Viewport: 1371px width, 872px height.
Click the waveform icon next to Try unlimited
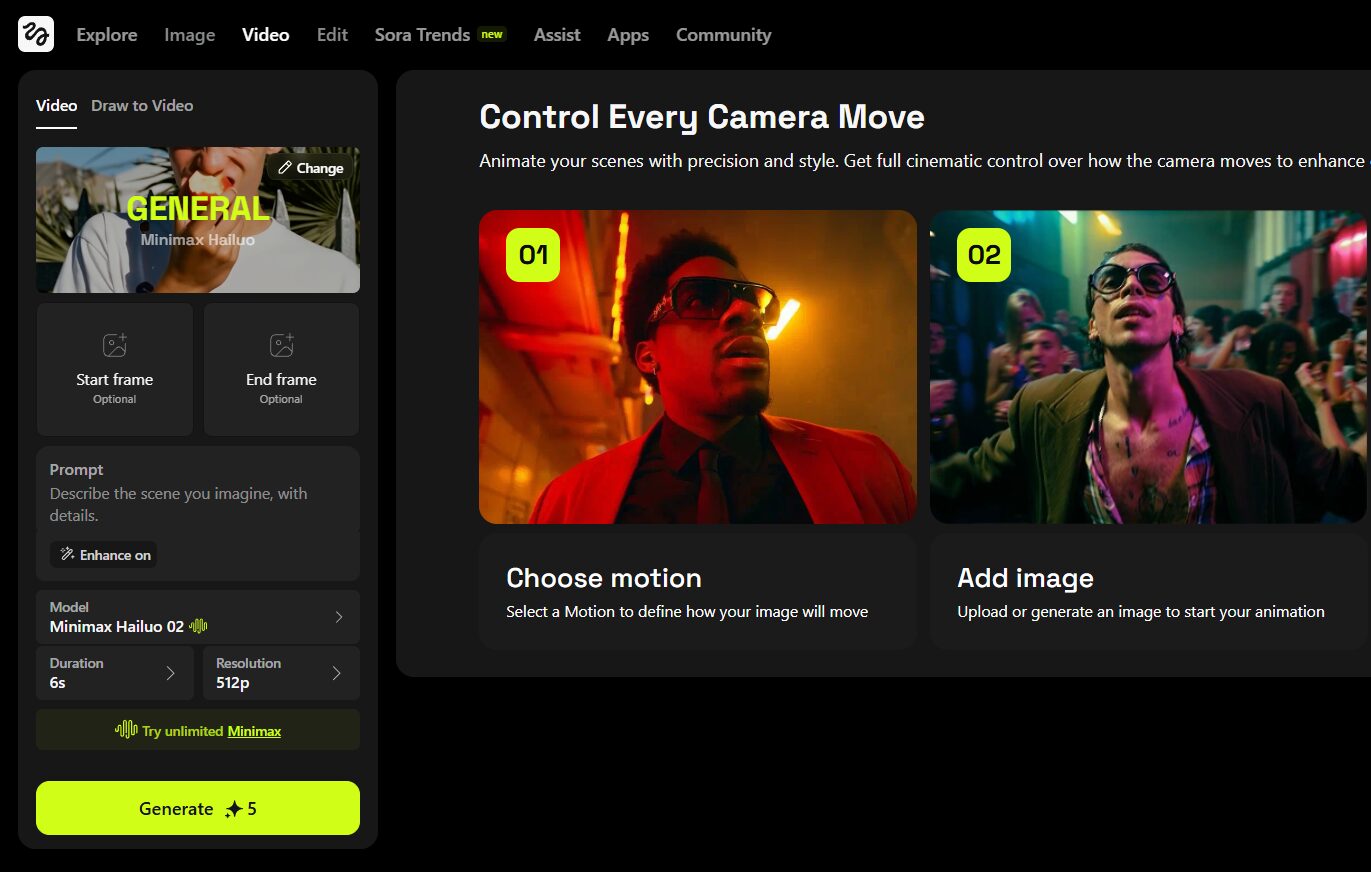coord(126,730)
